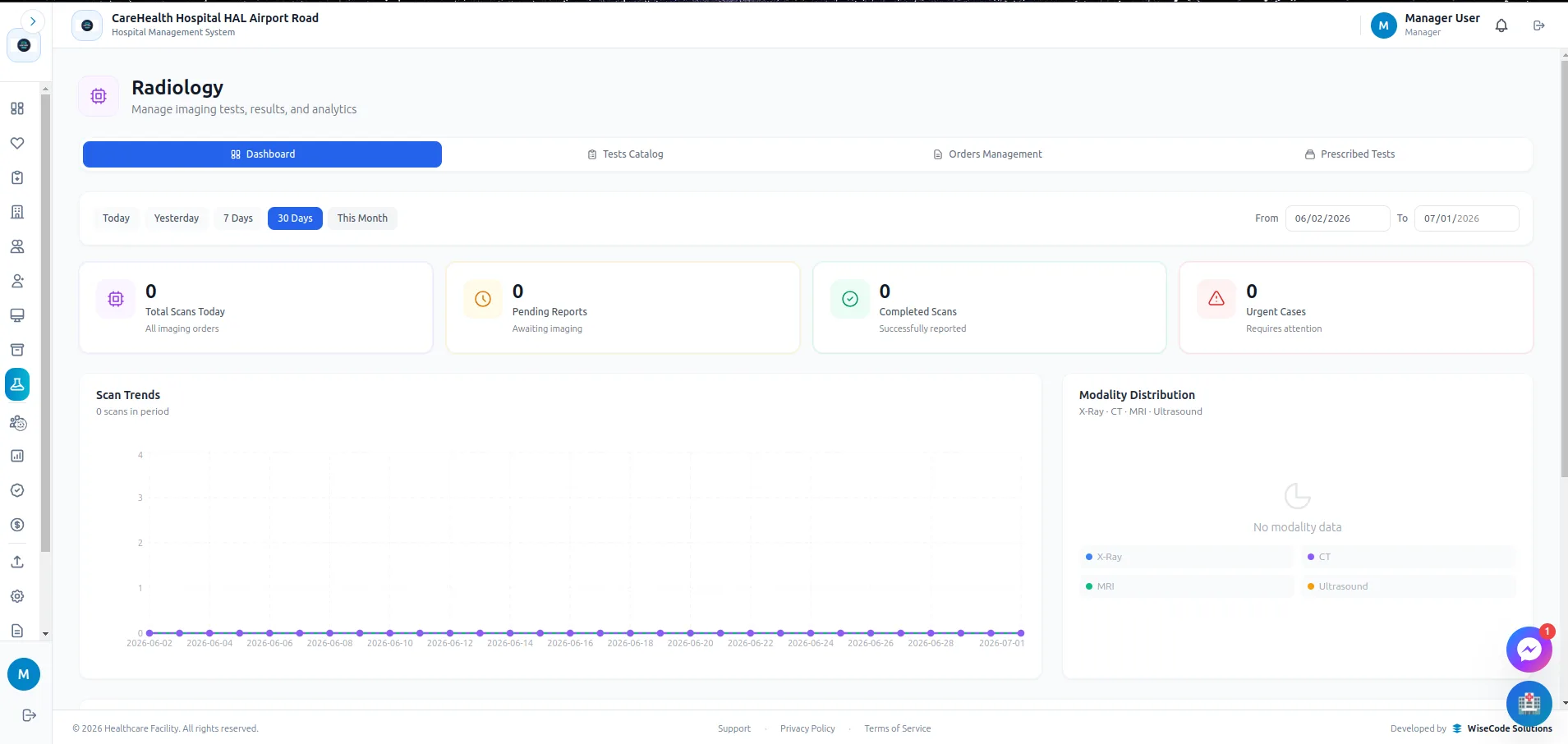Open the To date picker field
Screen dimensions: 1568x744
(1466, 218)
